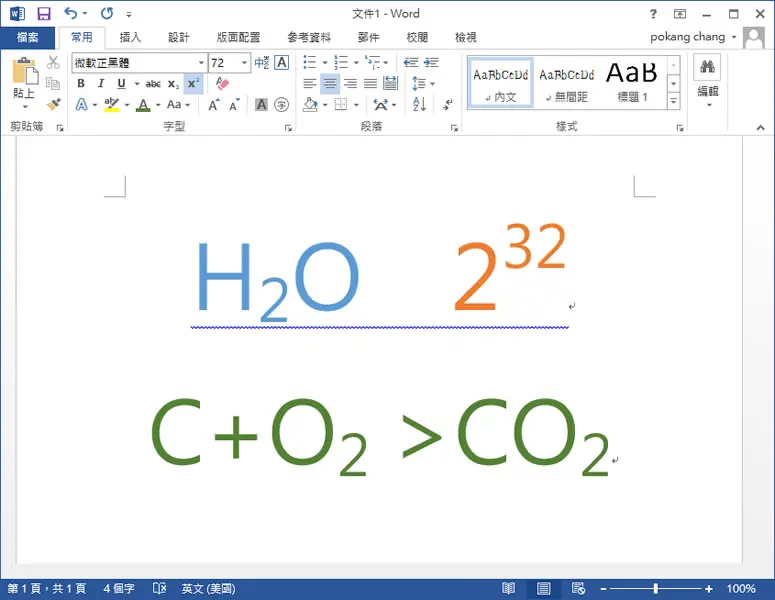Toggle Bold formatting
775x600 pixels.
[x=81, y=84]
